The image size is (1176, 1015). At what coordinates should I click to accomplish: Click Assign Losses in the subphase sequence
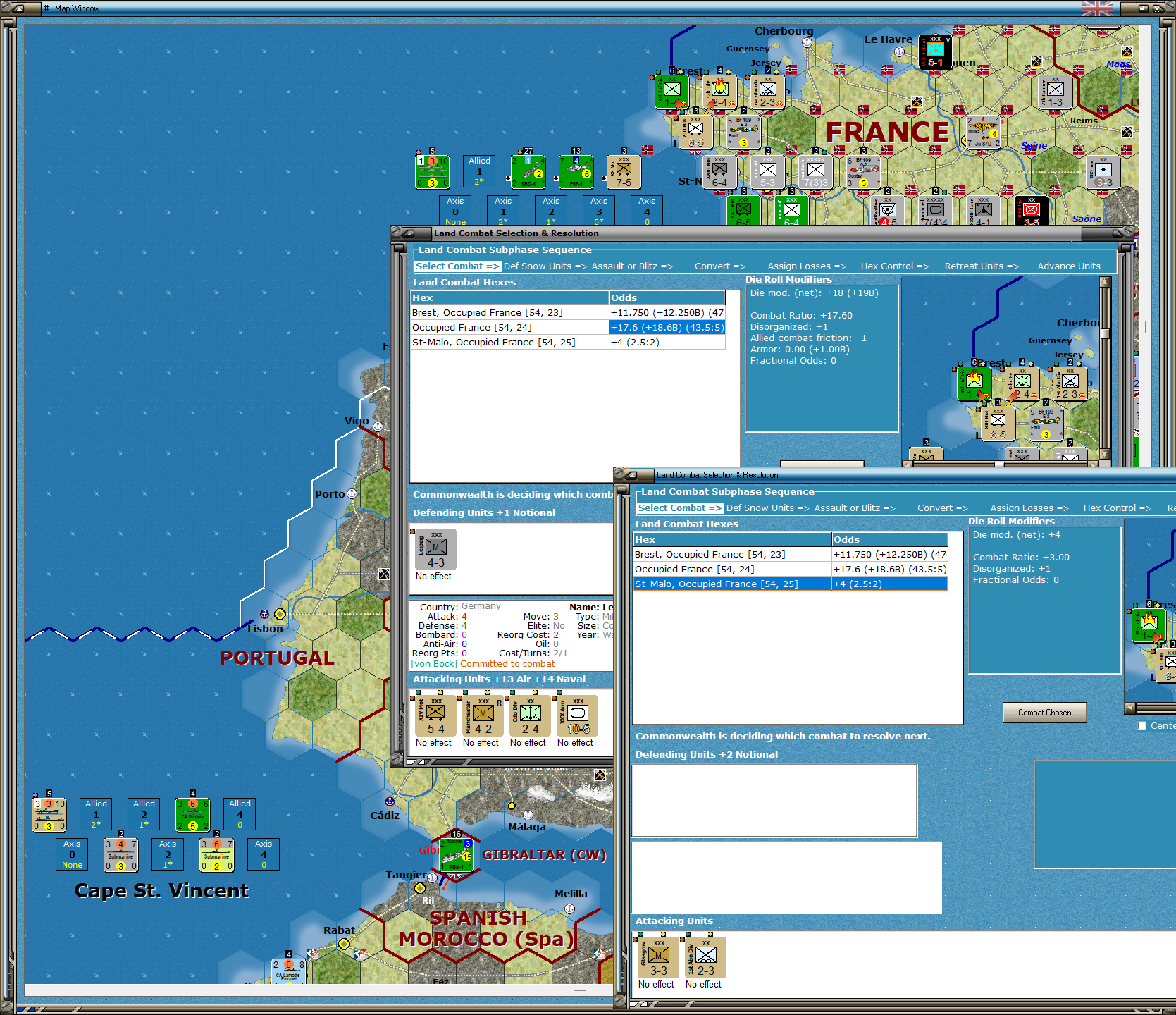(806, 266)
